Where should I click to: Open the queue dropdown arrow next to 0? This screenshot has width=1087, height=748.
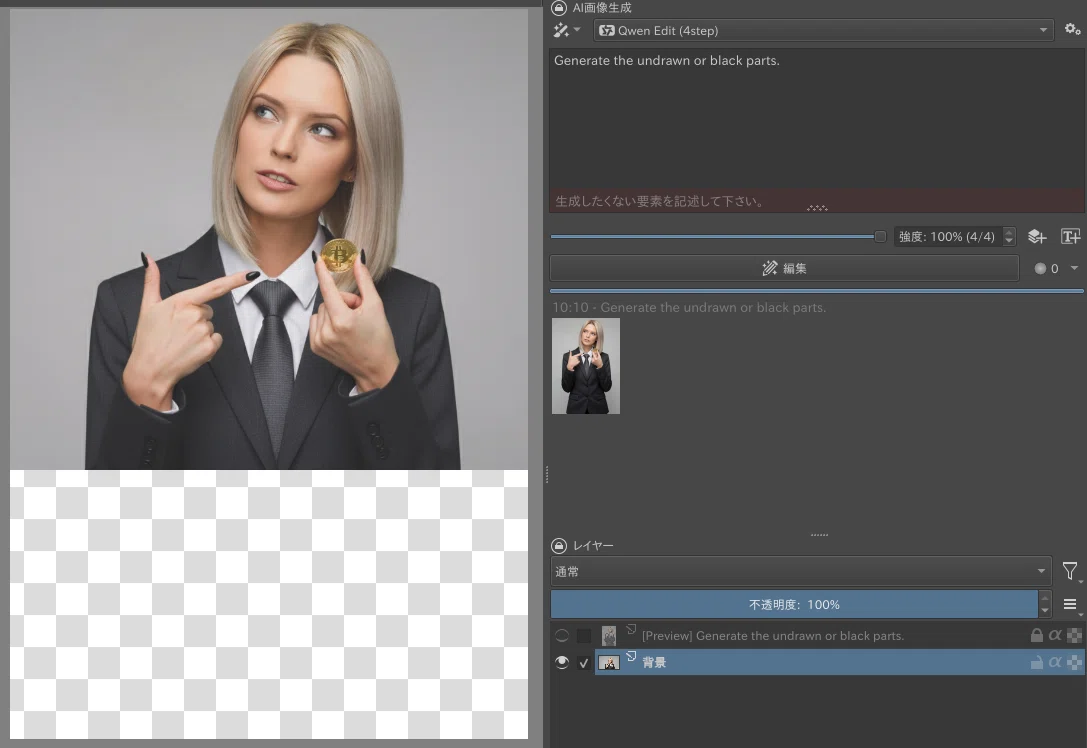[1075, 268]
